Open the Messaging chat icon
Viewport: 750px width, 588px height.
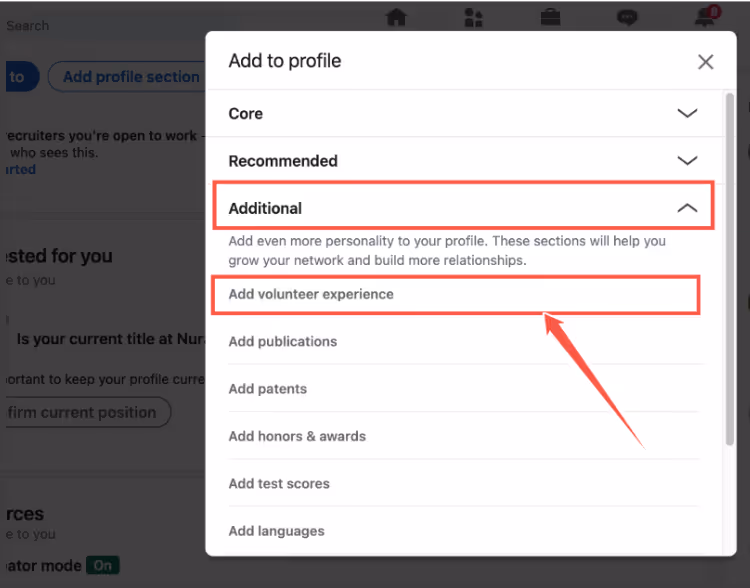click(x=627, y=18)
